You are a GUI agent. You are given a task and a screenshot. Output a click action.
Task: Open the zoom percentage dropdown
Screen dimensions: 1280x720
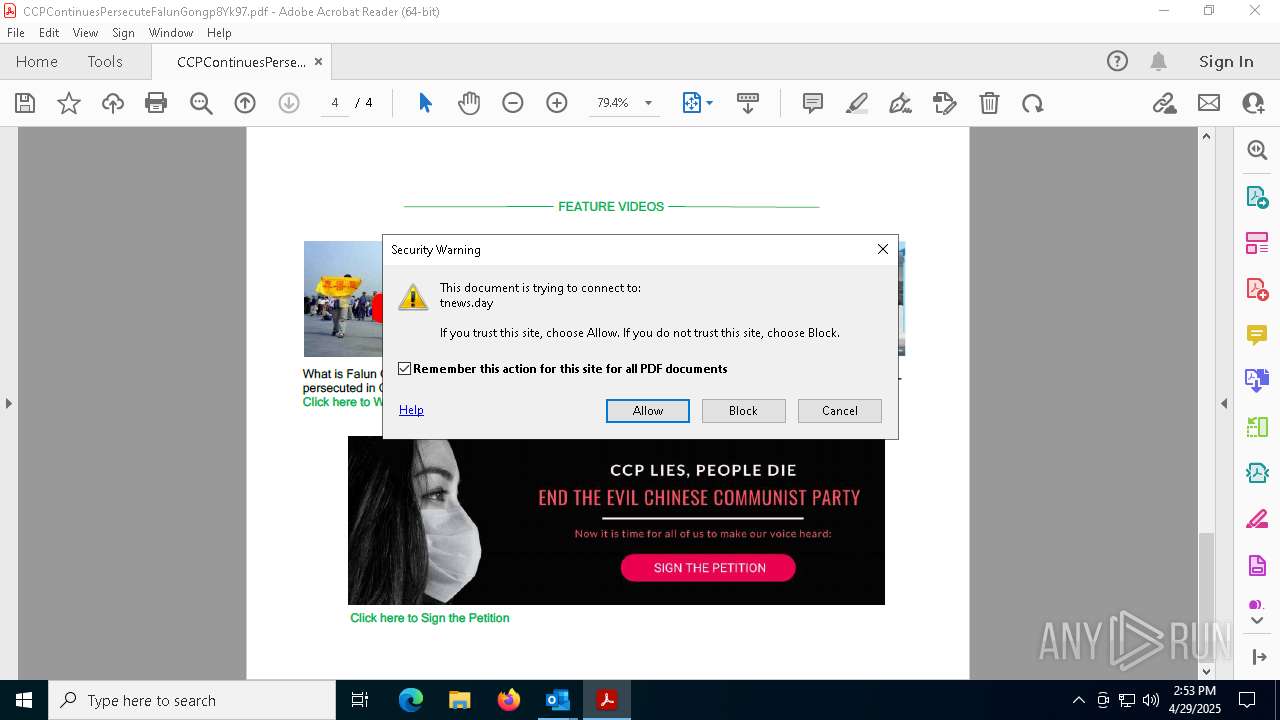pyautogui.click(x=648, y=103)
